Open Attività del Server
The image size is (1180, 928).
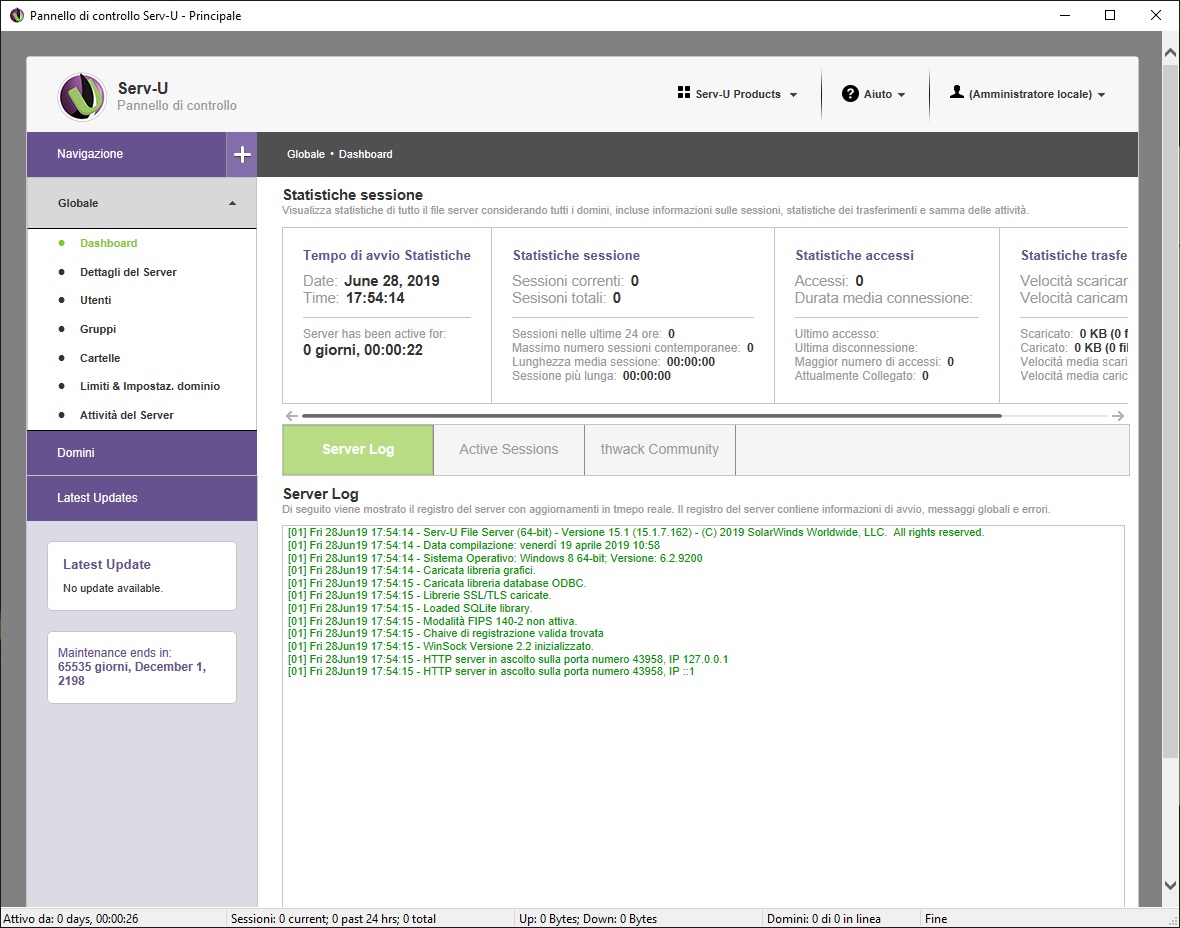(126, 415)
